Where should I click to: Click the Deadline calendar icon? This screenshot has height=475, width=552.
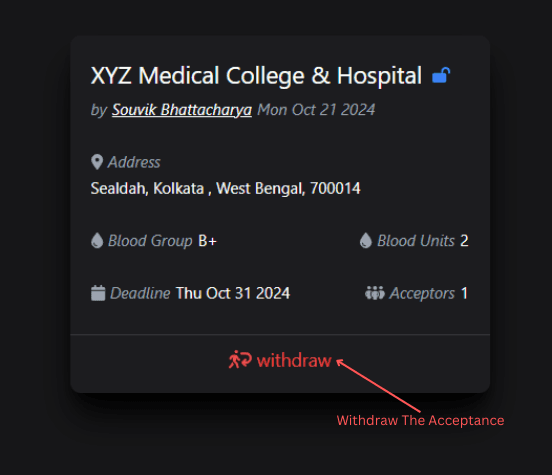click(x=98, y=293)
